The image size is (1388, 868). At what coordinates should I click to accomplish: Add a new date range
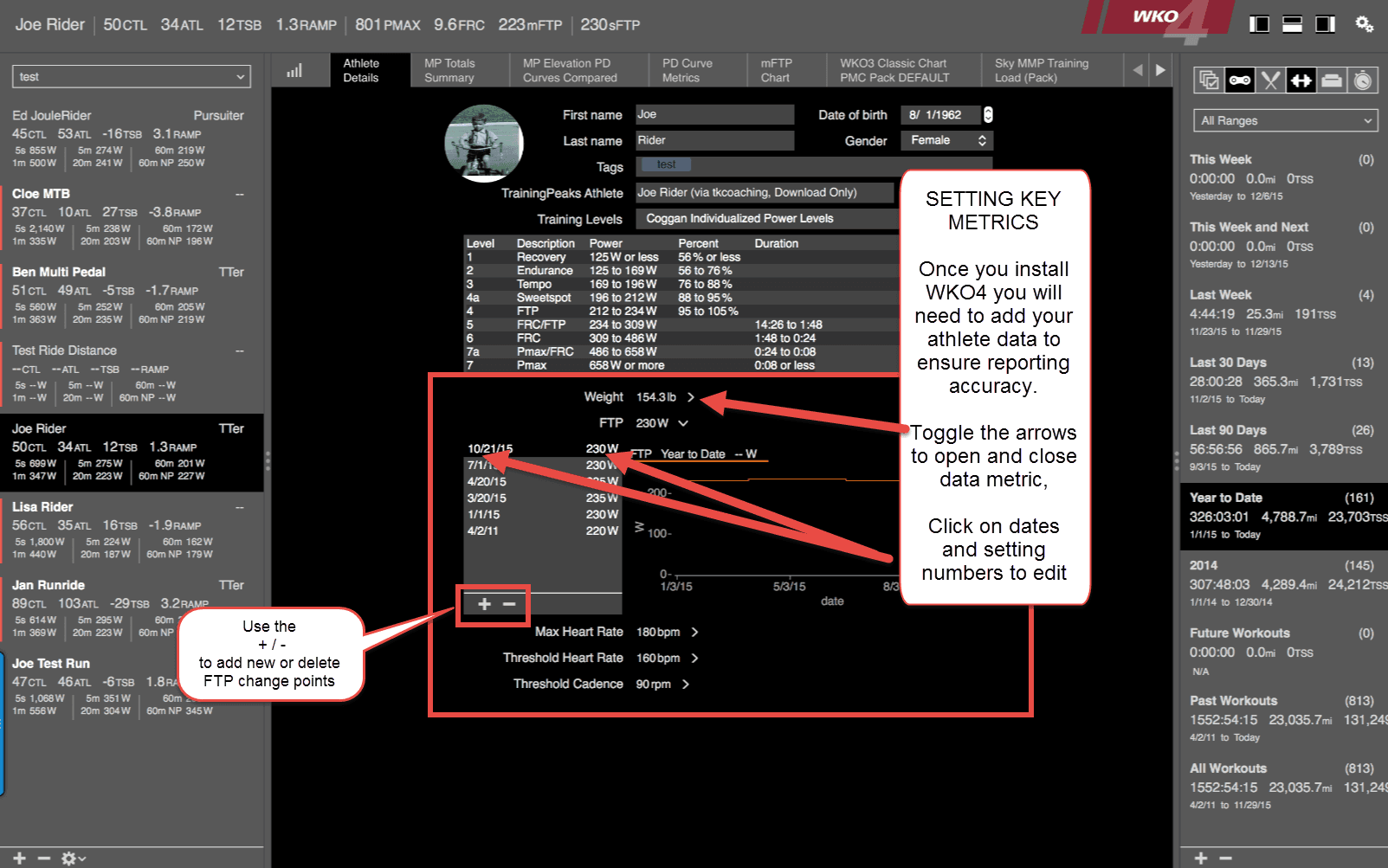[x=1201, y=858]
